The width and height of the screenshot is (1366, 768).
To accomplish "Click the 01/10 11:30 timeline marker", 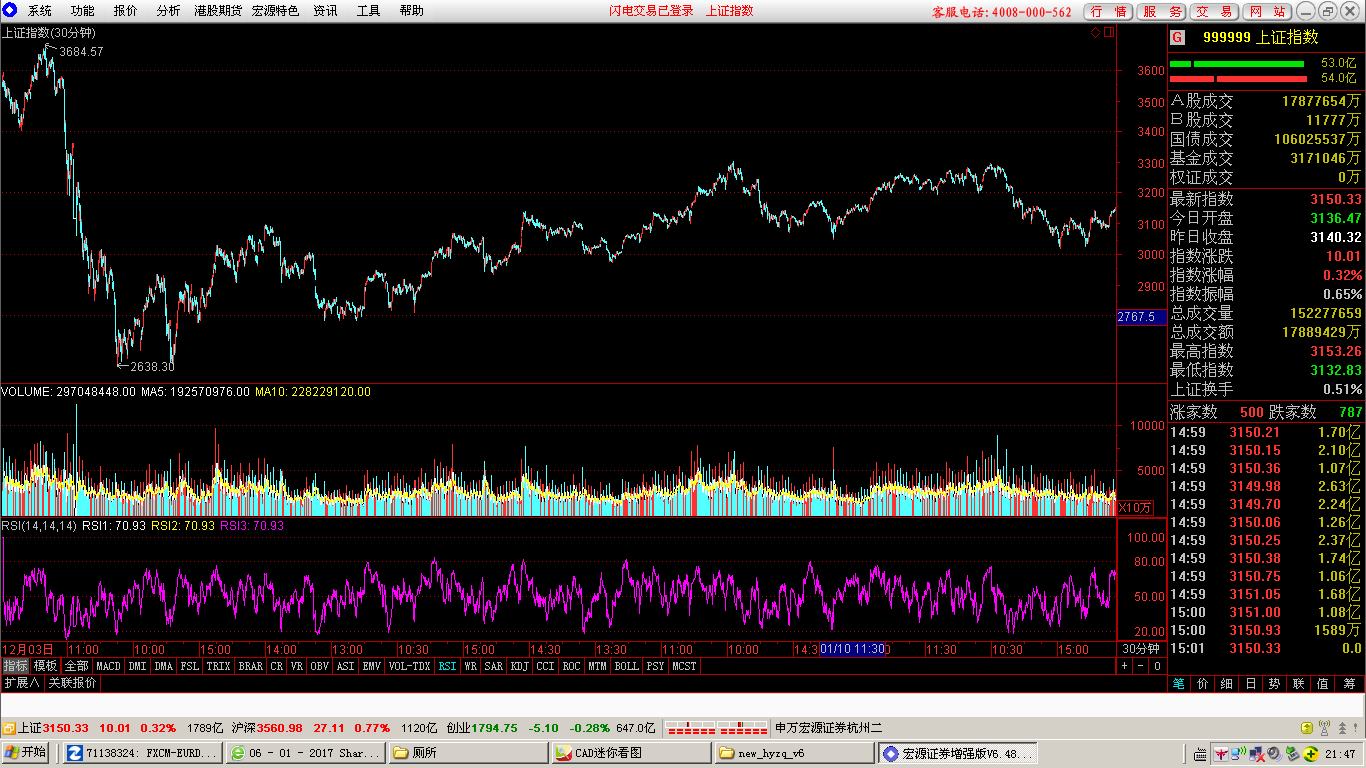I will 853,649.
